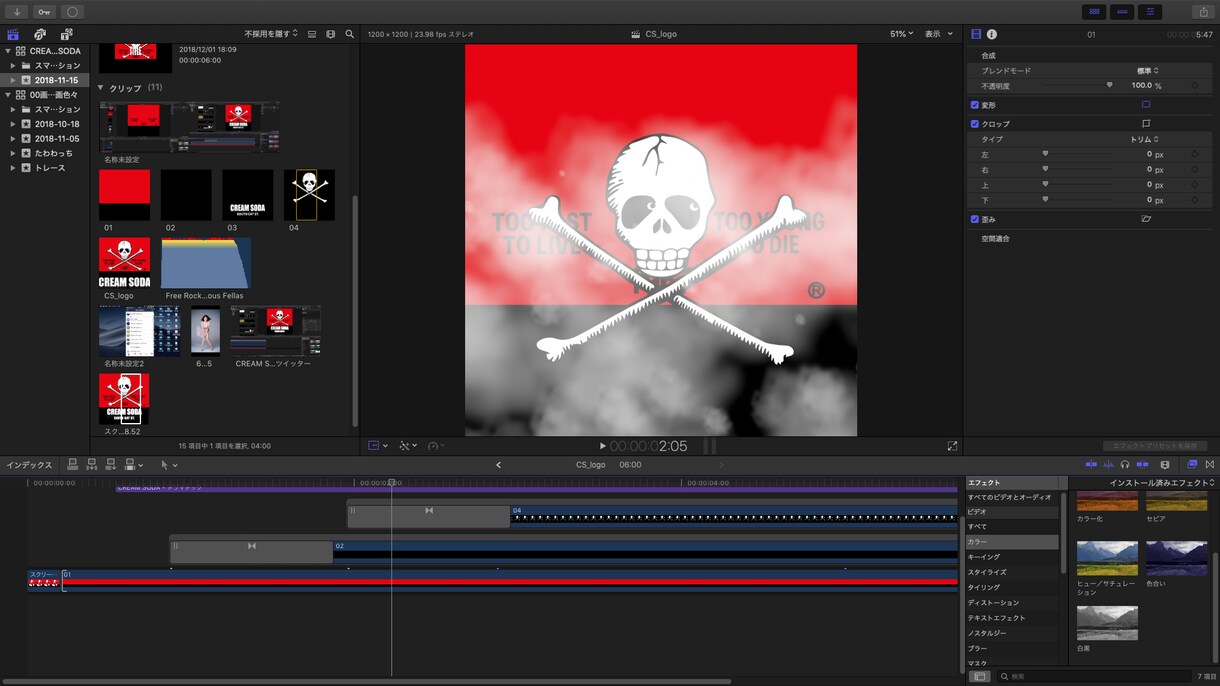The height and width of the screenshot is (686, 1220).
Task: Show the Effects browser button
Action: coord(1192,465)
